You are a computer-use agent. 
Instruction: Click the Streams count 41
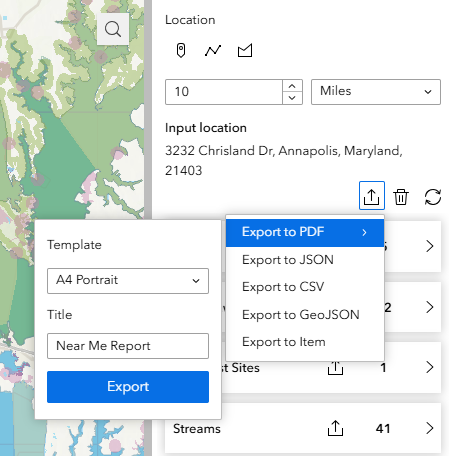point(383,429)
